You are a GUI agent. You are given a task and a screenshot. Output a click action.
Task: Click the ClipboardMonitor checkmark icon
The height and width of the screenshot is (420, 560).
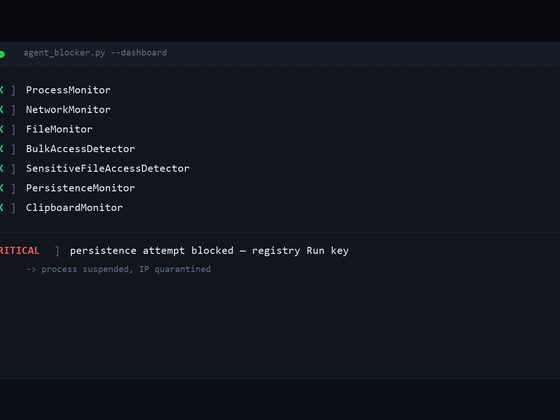pyautogui.click(x=1, y=208)
